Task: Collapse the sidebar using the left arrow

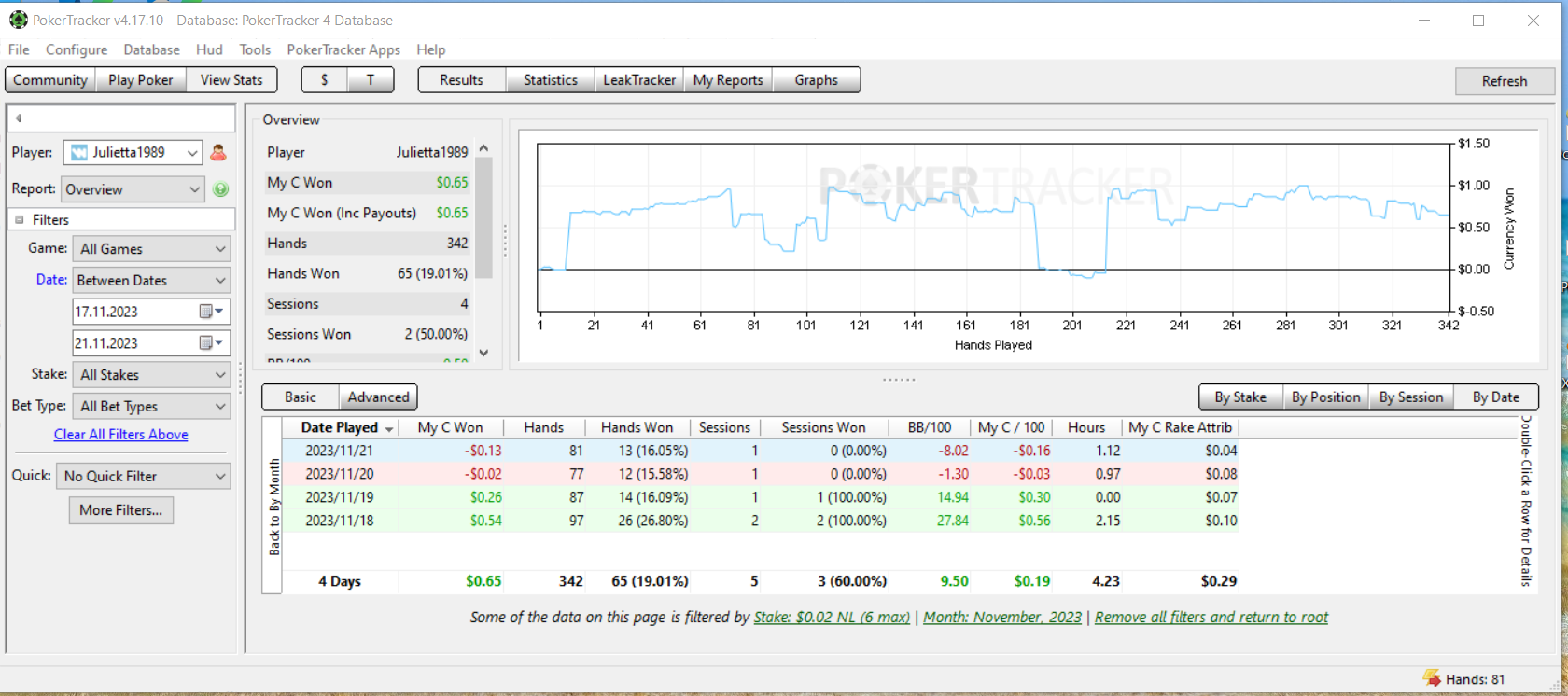Action: (19, 118)
